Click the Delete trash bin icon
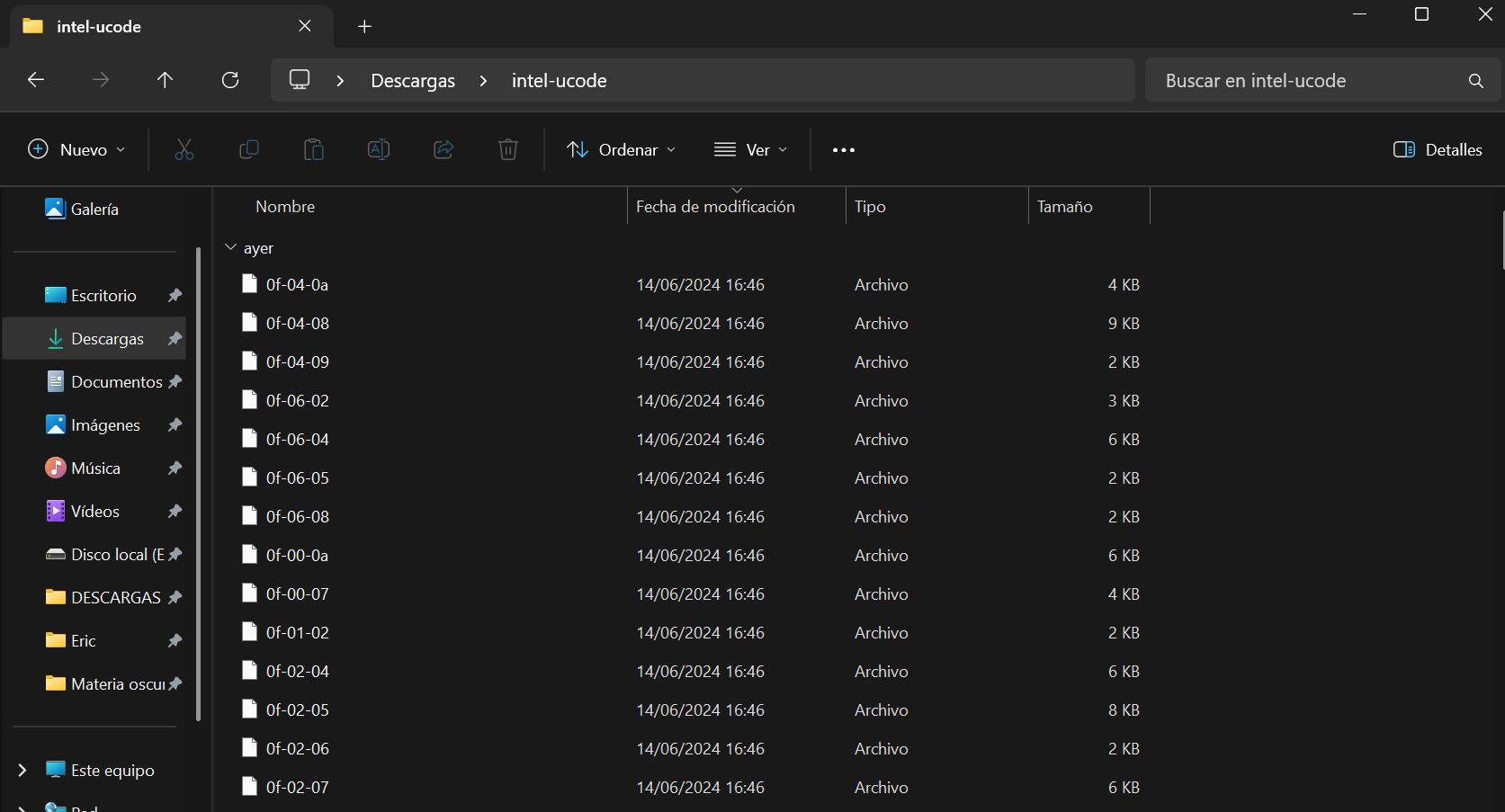This screenshot has width=1505, height=812. click(x=508, y=149)
